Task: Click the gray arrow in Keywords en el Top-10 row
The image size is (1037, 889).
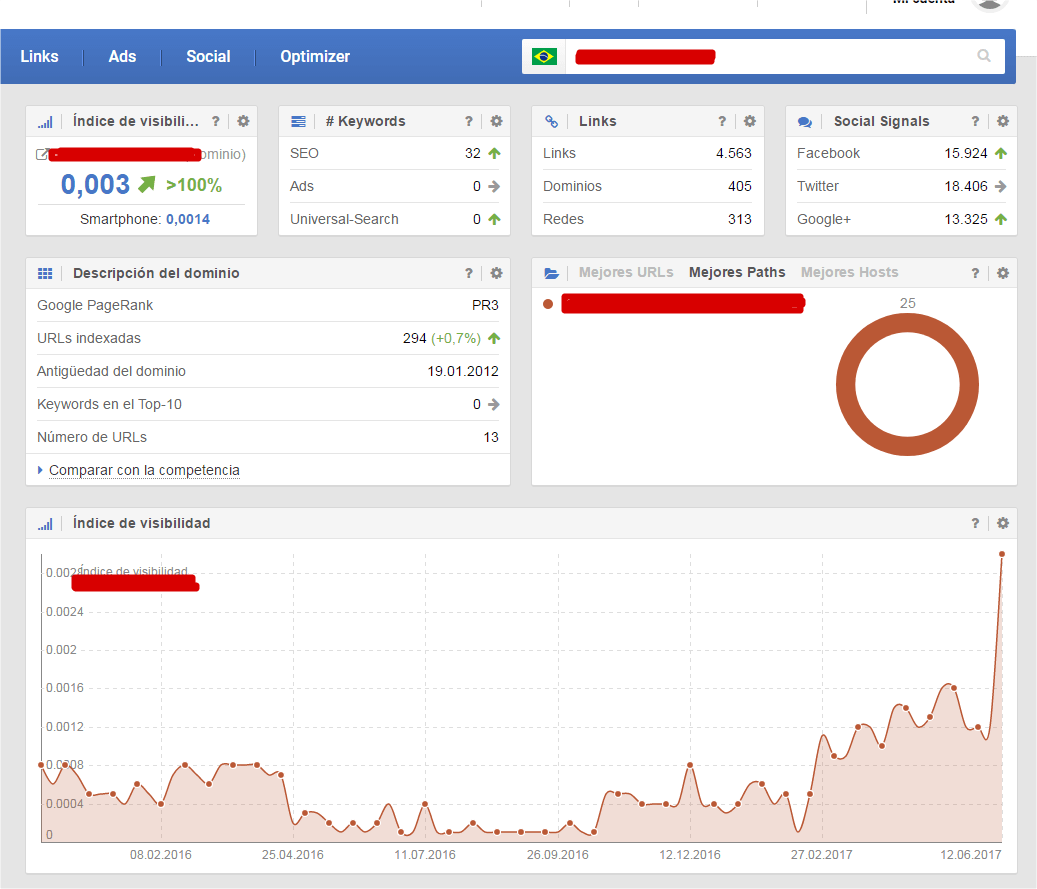Action: pyautogui.click(x=494, y=405)
